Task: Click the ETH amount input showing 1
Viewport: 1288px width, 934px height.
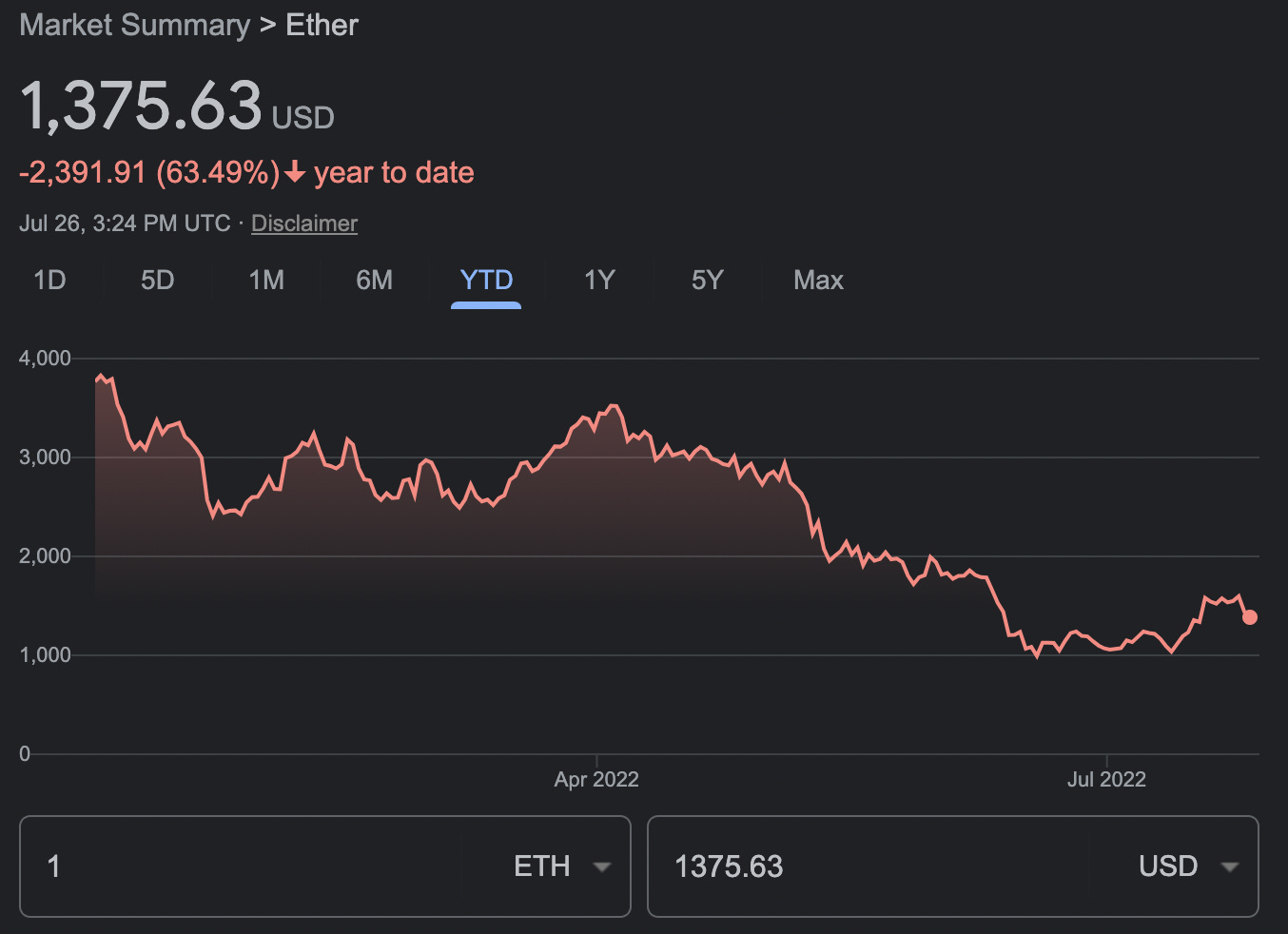Action: [x=242, y=866]
